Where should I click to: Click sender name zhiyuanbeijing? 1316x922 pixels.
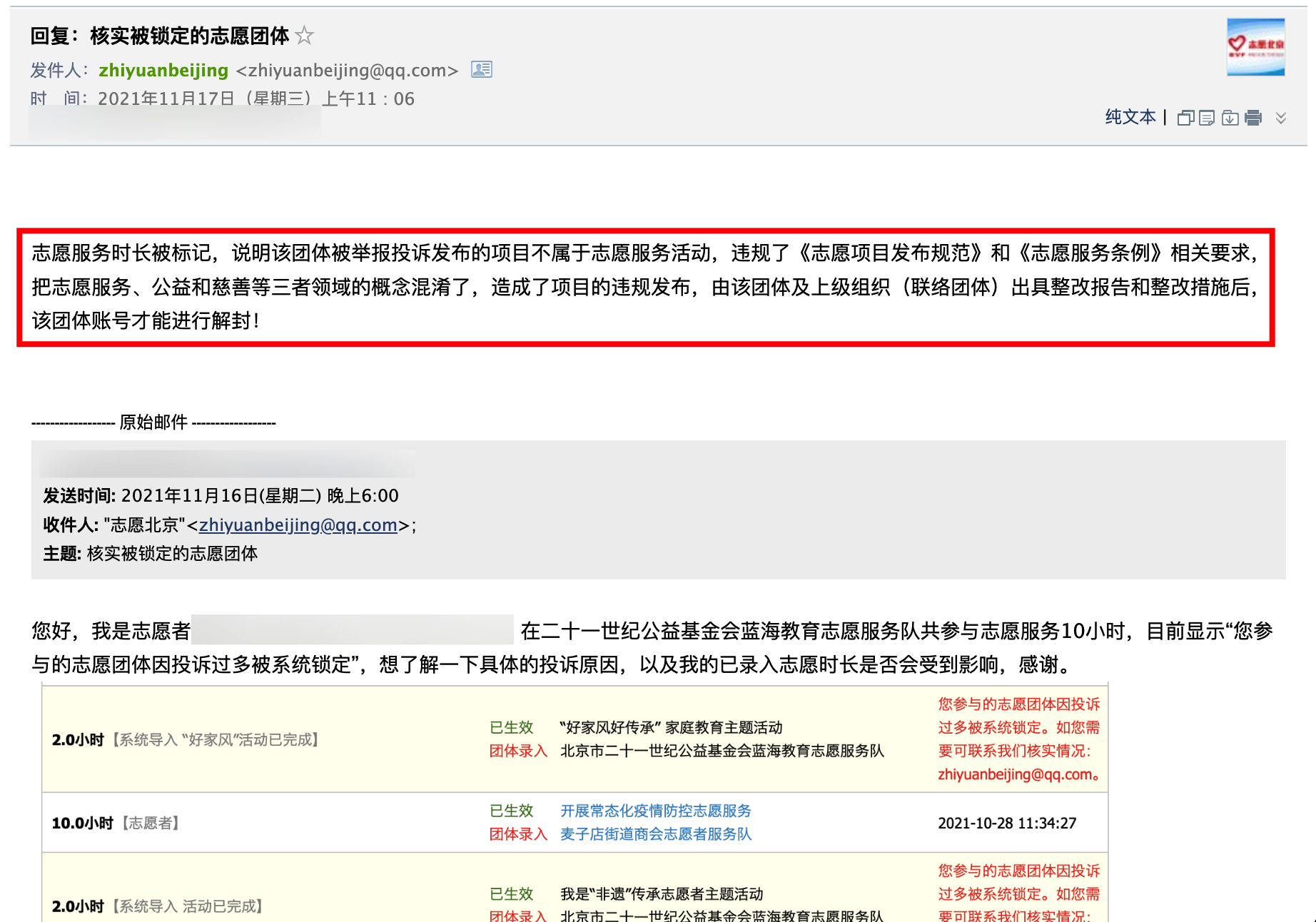(163, 70)
